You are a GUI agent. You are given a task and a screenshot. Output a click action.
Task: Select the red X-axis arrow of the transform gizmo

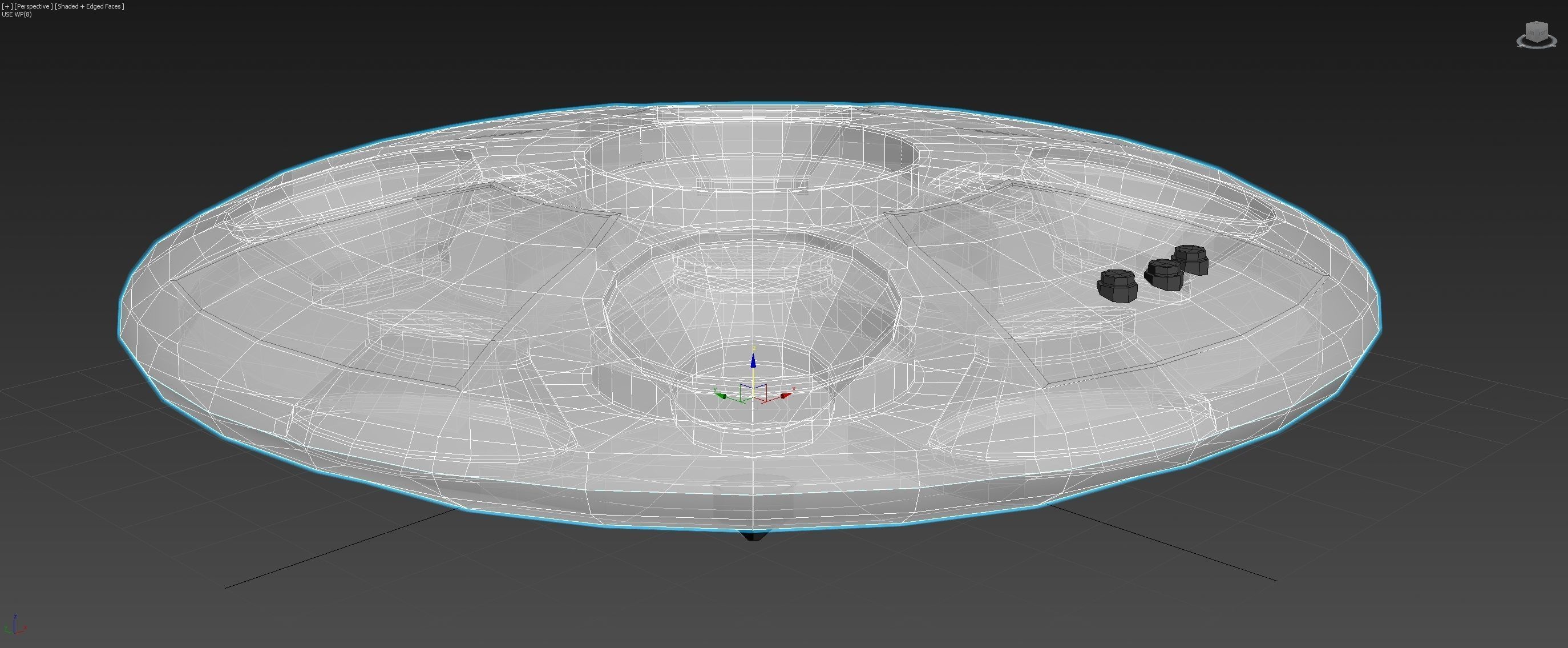pos(786,395)
